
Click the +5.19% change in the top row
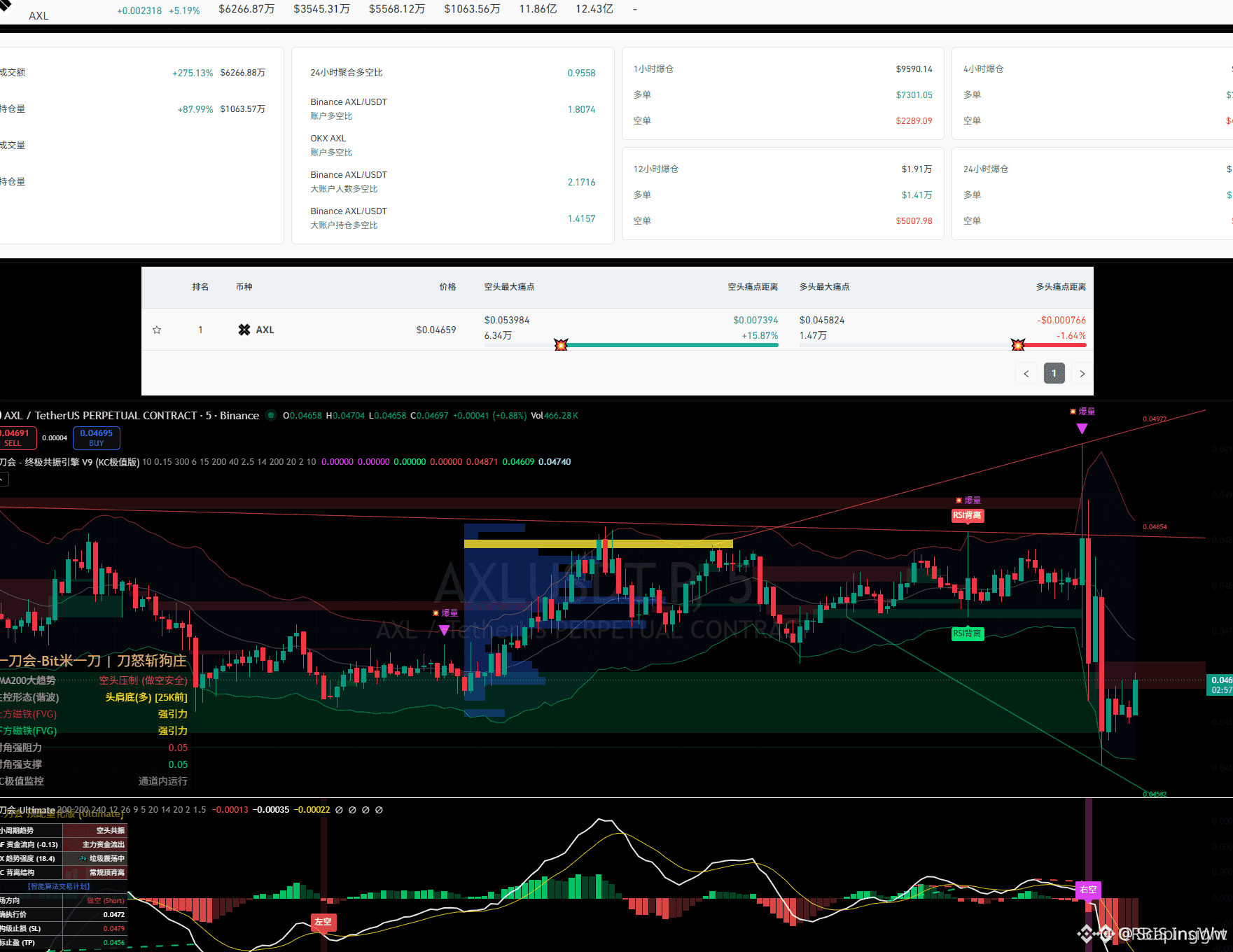pyautogui.click(x=184, y=11)
